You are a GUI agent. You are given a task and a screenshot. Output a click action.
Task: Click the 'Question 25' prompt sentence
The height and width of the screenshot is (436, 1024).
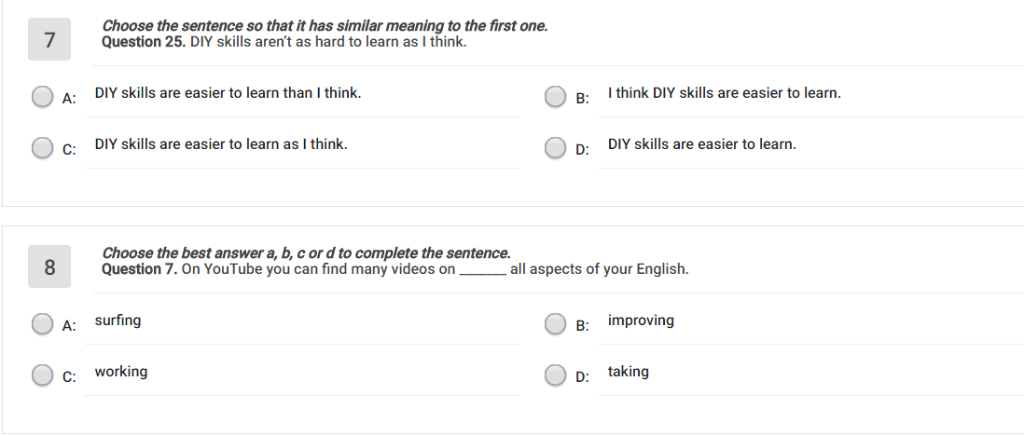coord(284,43)
